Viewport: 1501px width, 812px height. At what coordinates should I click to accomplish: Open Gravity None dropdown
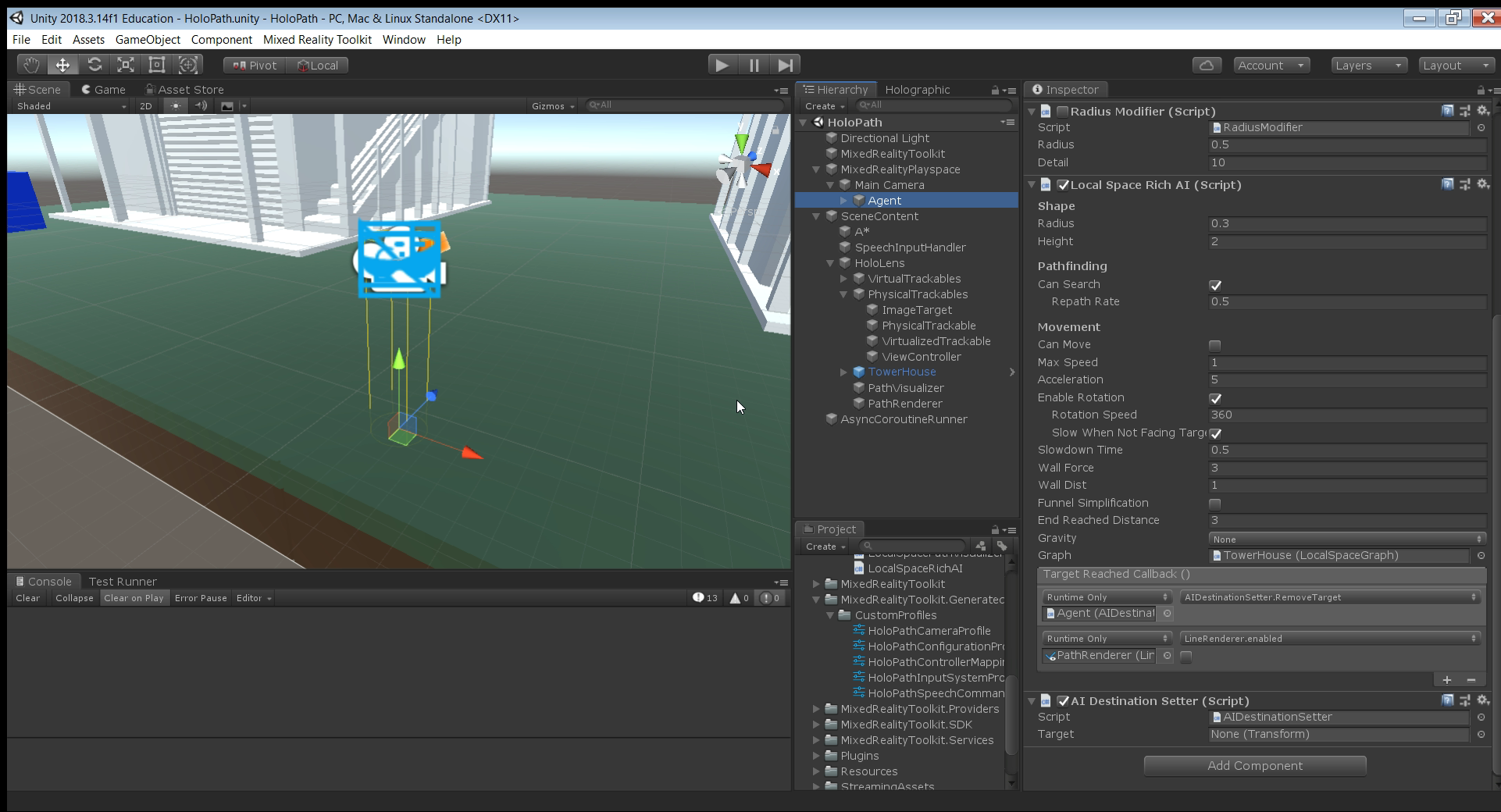pos(1347,539)
